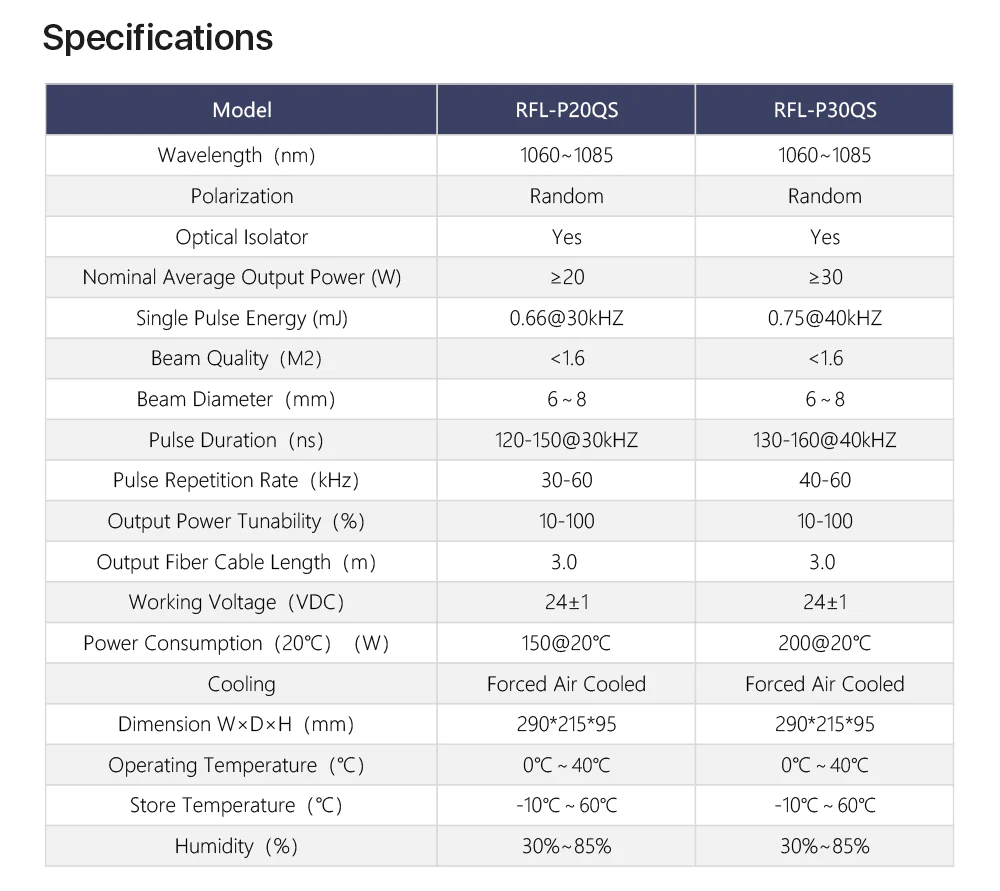Select the Wavelength (nm) row label
1000x891 pixels.
coord(242,156)
